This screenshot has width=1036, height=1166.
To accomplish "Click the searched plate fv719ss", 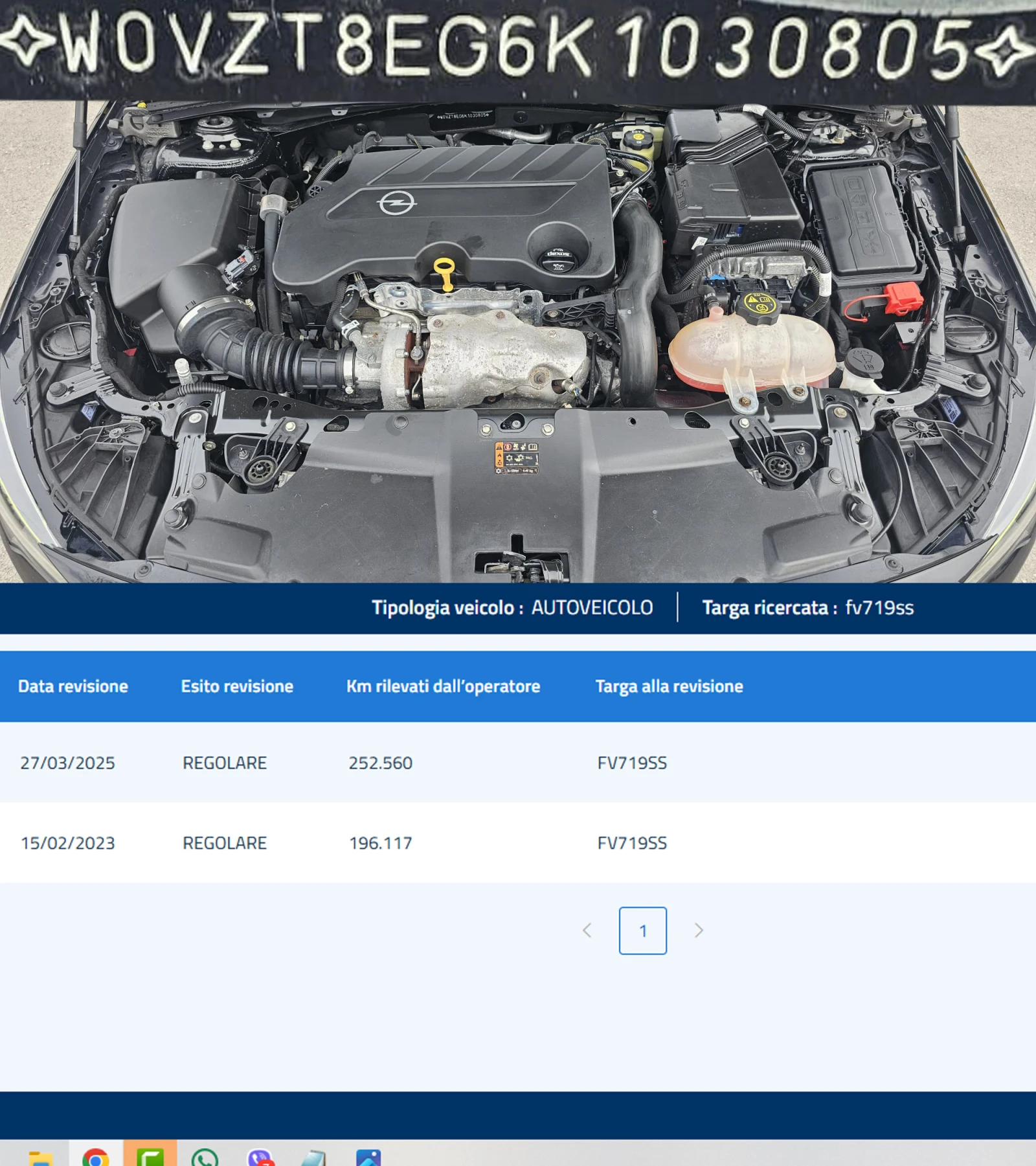I will [x=879, y=608].
